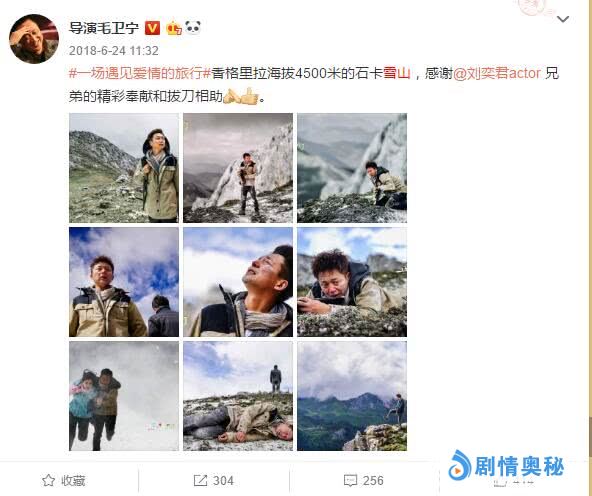Screen dimensions: 592x496
Task: Click the panda badge icon
Action: pos(193,27)
